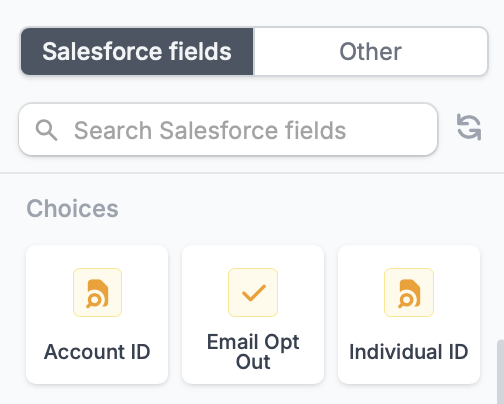Screen dimensions: 504x404
Task: Click the 'Salesforce fields' tab text
Action: click(x=137, y=51)
